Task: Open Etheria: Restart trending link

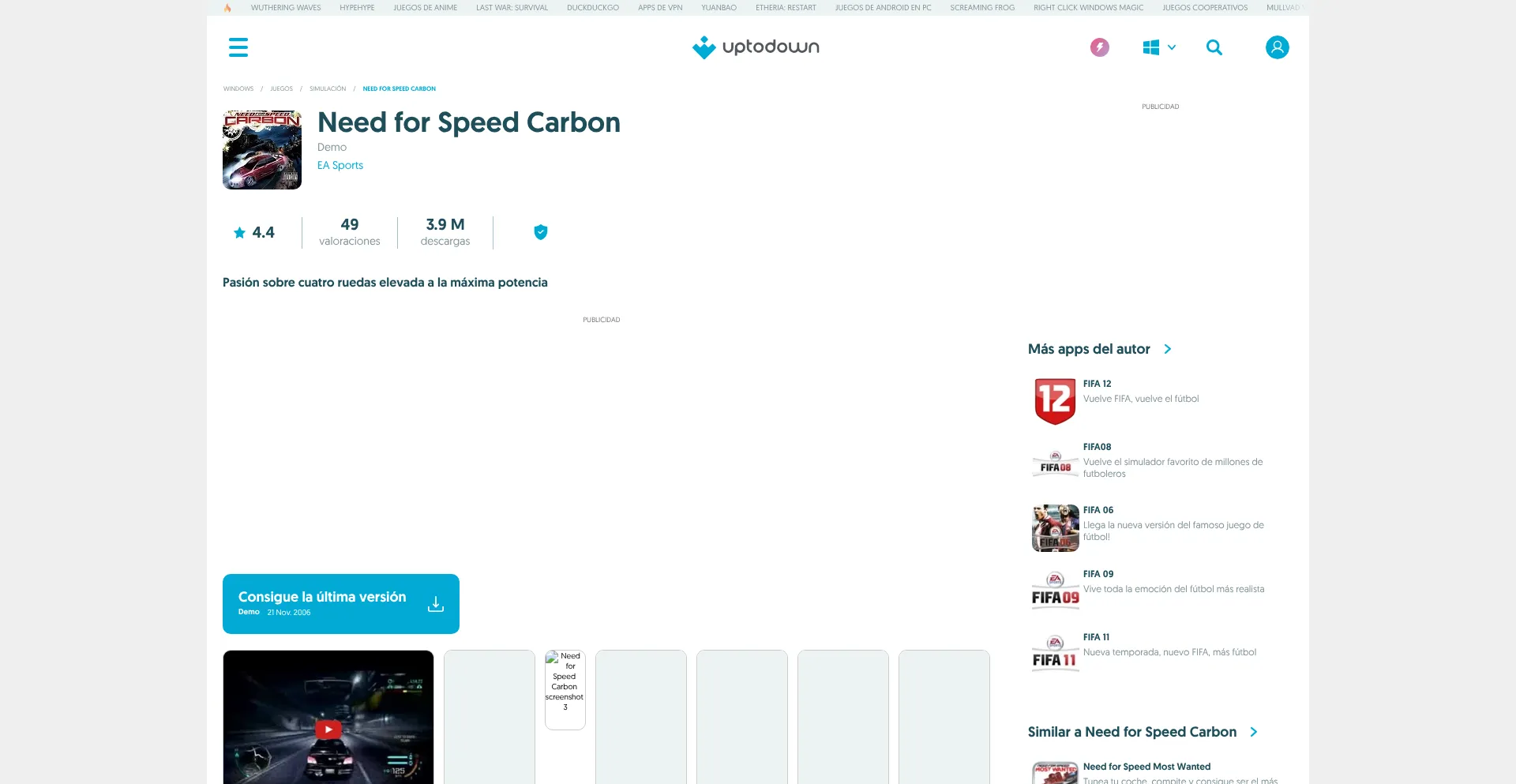Action: 786,8
